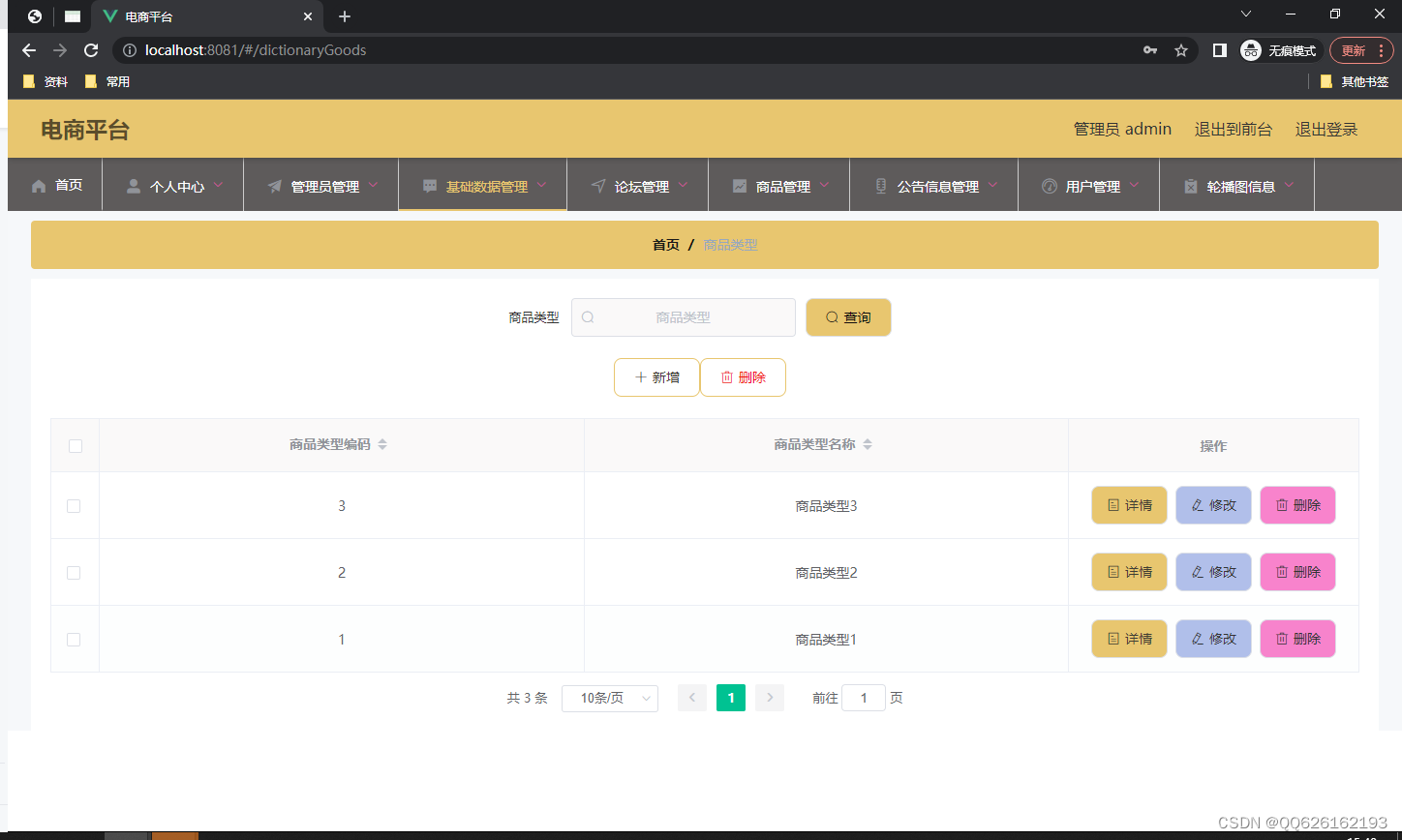Toggle the select-all checkbox in table header
The height and width of the screenshot is (840, 1402).
coord(76,446)
